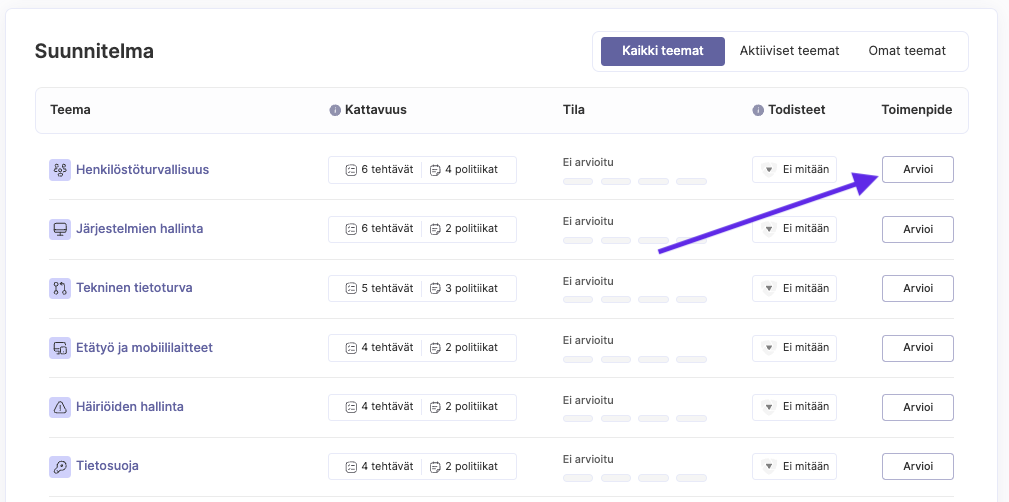Click 5 tehtävät coverage text
Screen dimensions: 1009x502
pos(387,288)
